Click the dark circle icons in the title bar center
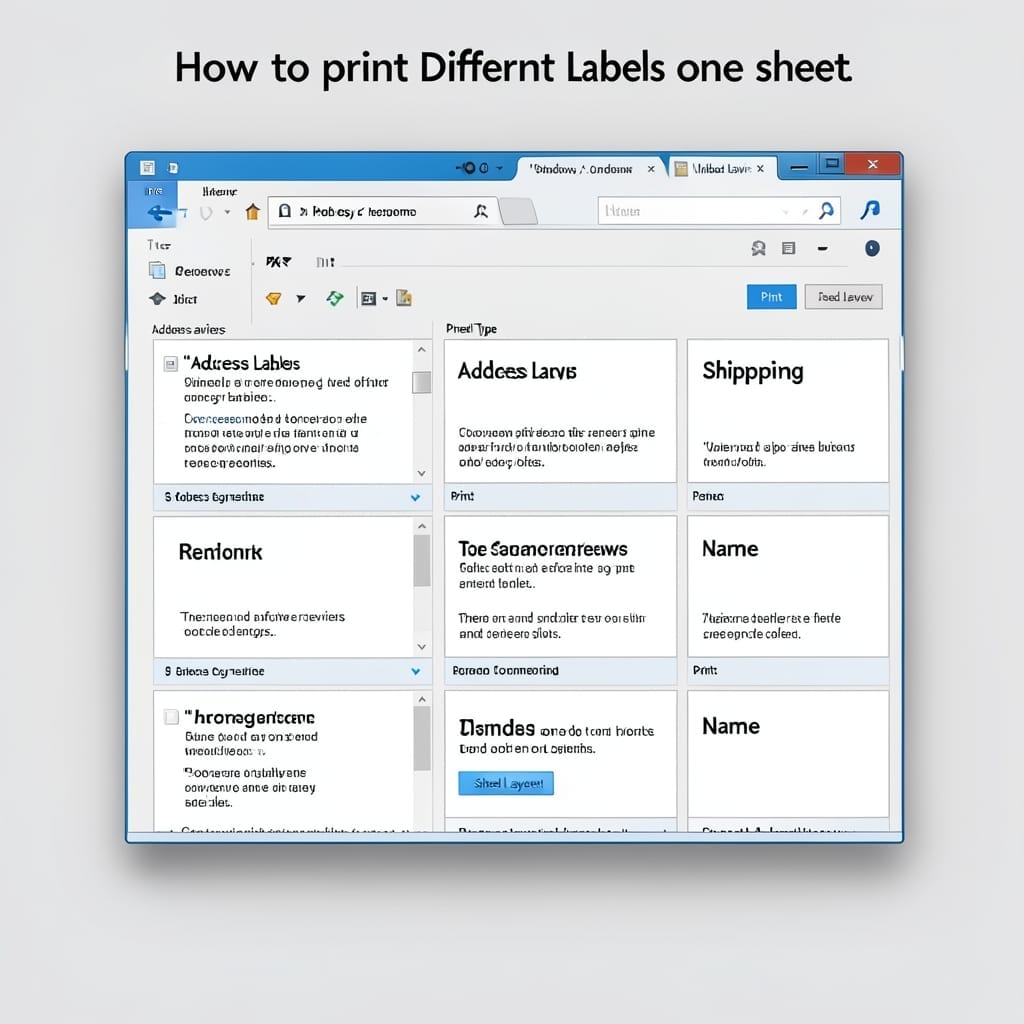Screen dimensions: 1024x1024 [475, 168]
